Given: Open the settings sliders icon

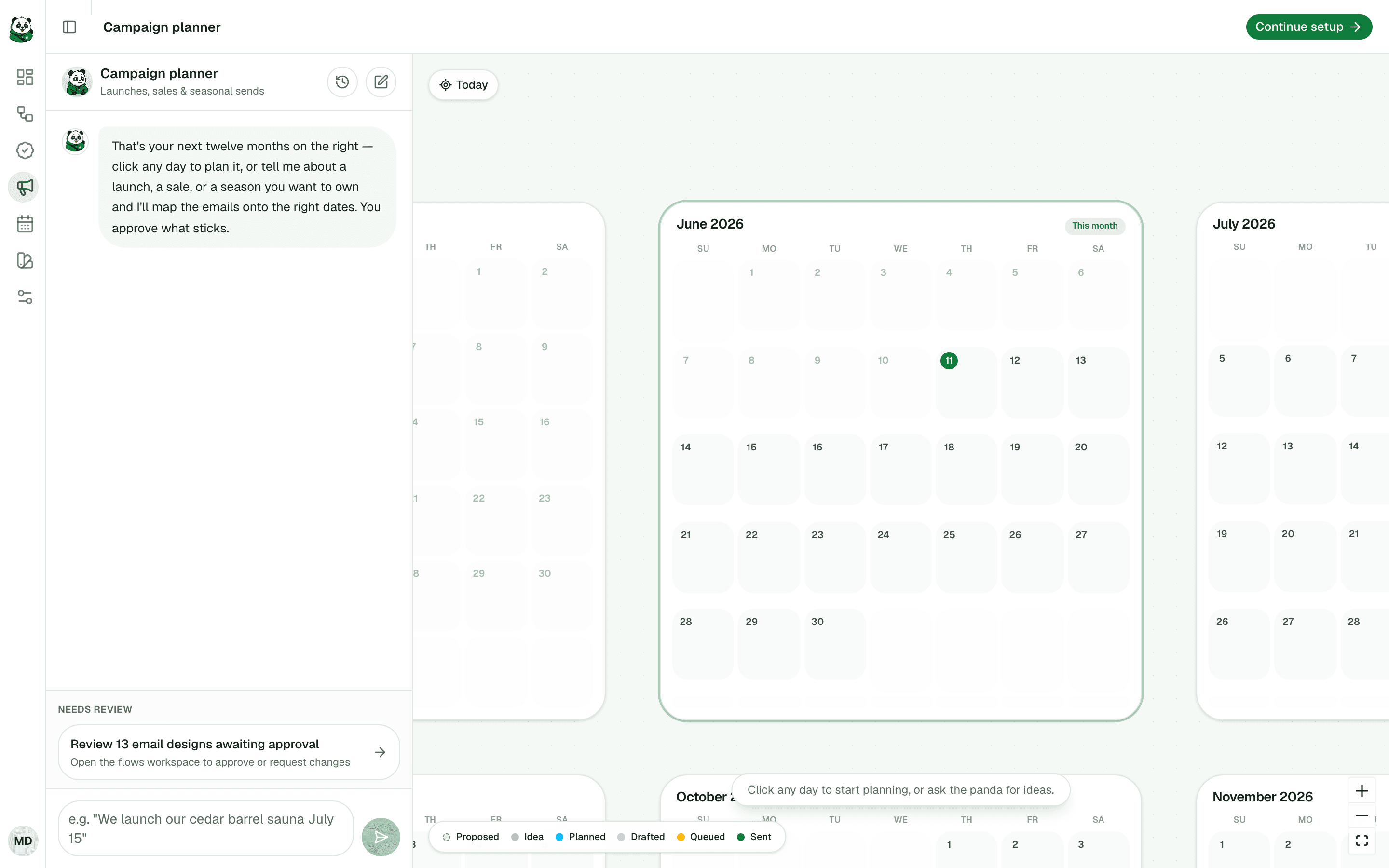Looking at the screenshot, I should pyautogui.click(x=25, y=298).
